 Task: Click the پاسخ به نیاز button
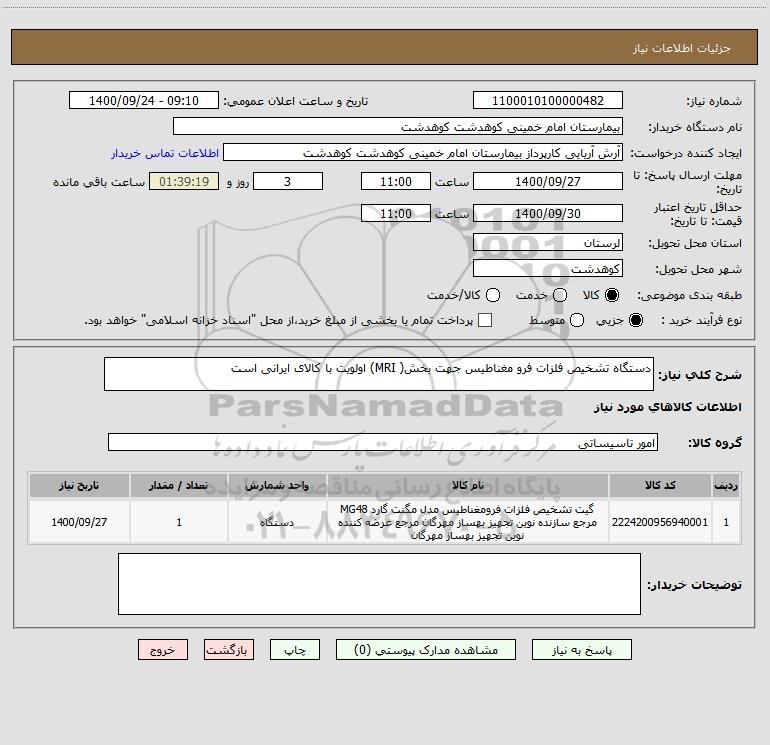pyautogui.click(x=581, y=650)
